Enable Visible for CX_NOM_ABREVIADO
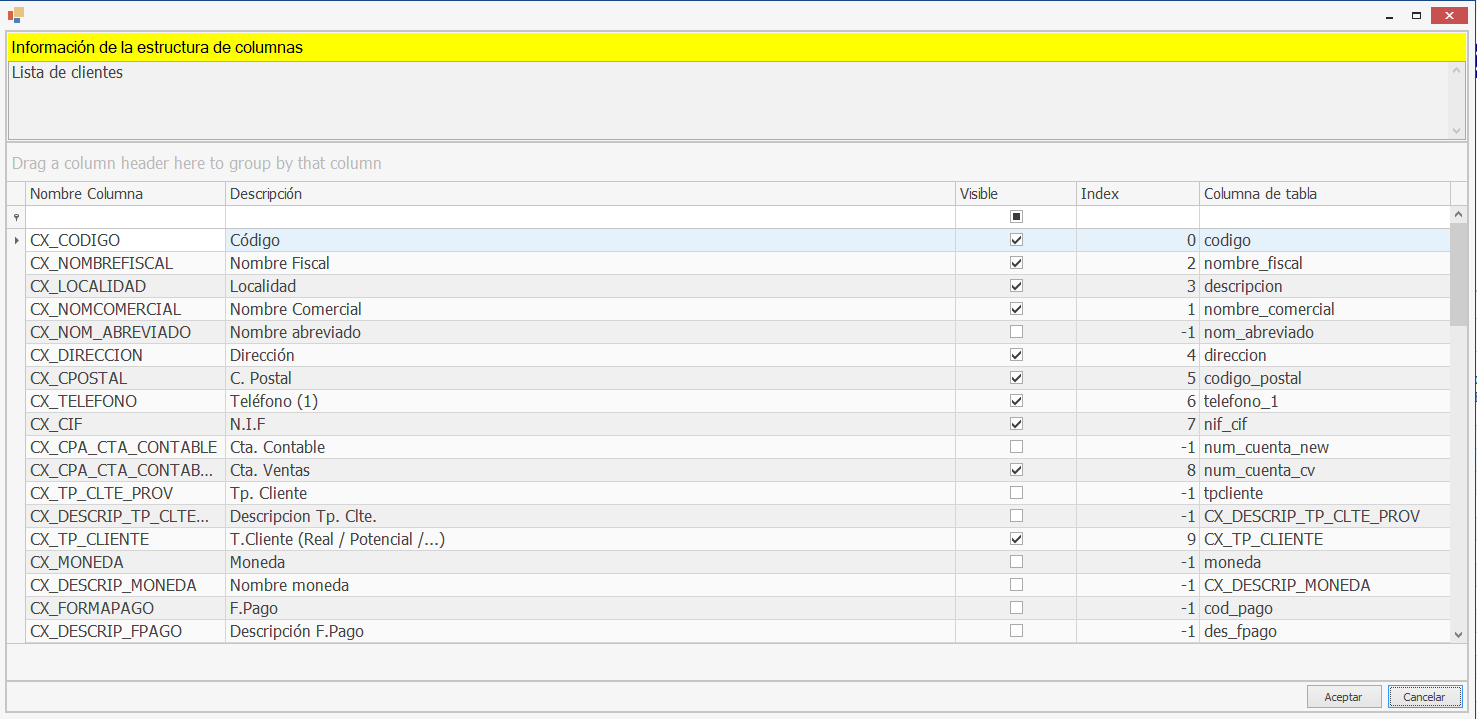The image size is (1477, 719). point(1016,332)
